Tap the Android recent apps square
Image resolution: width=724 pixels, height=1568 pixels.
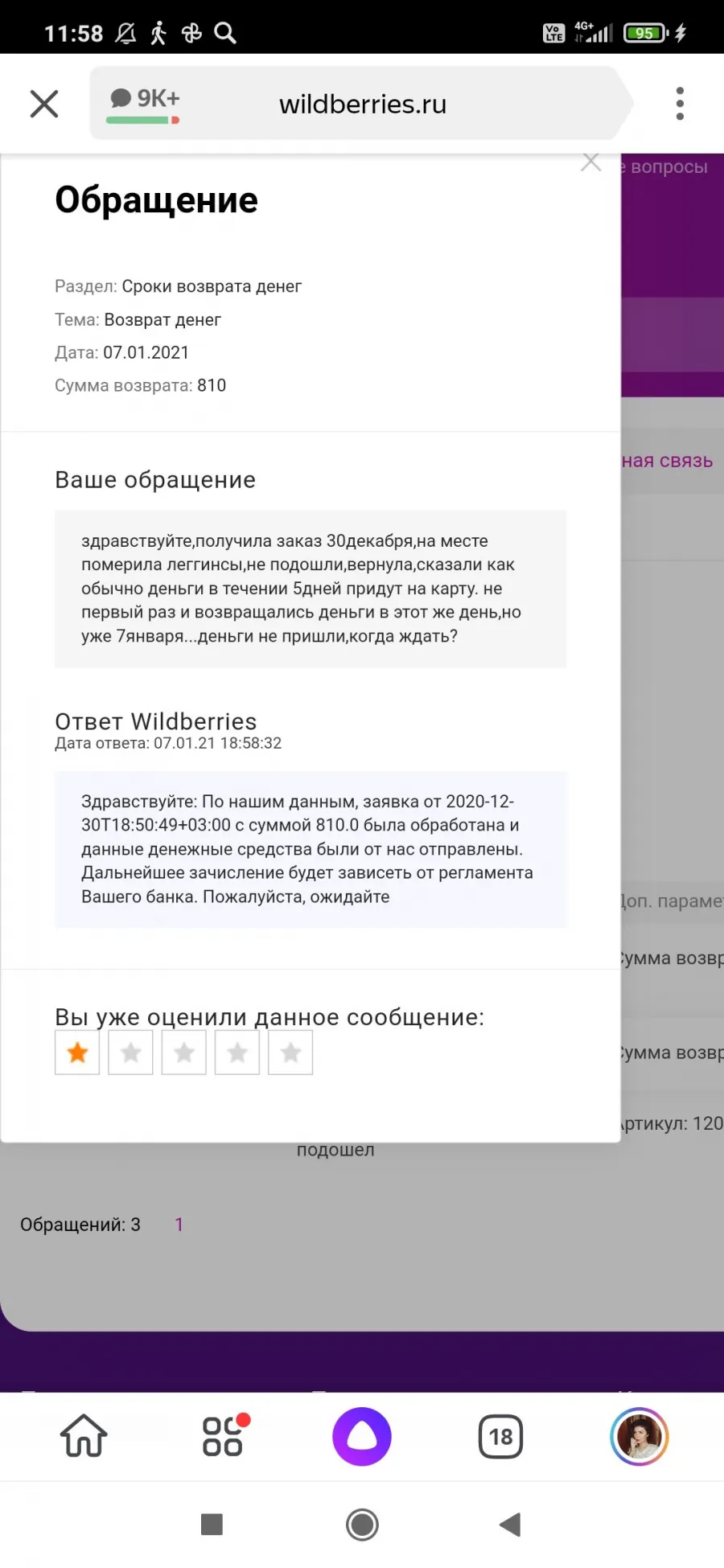click(x=212, y=1524)
